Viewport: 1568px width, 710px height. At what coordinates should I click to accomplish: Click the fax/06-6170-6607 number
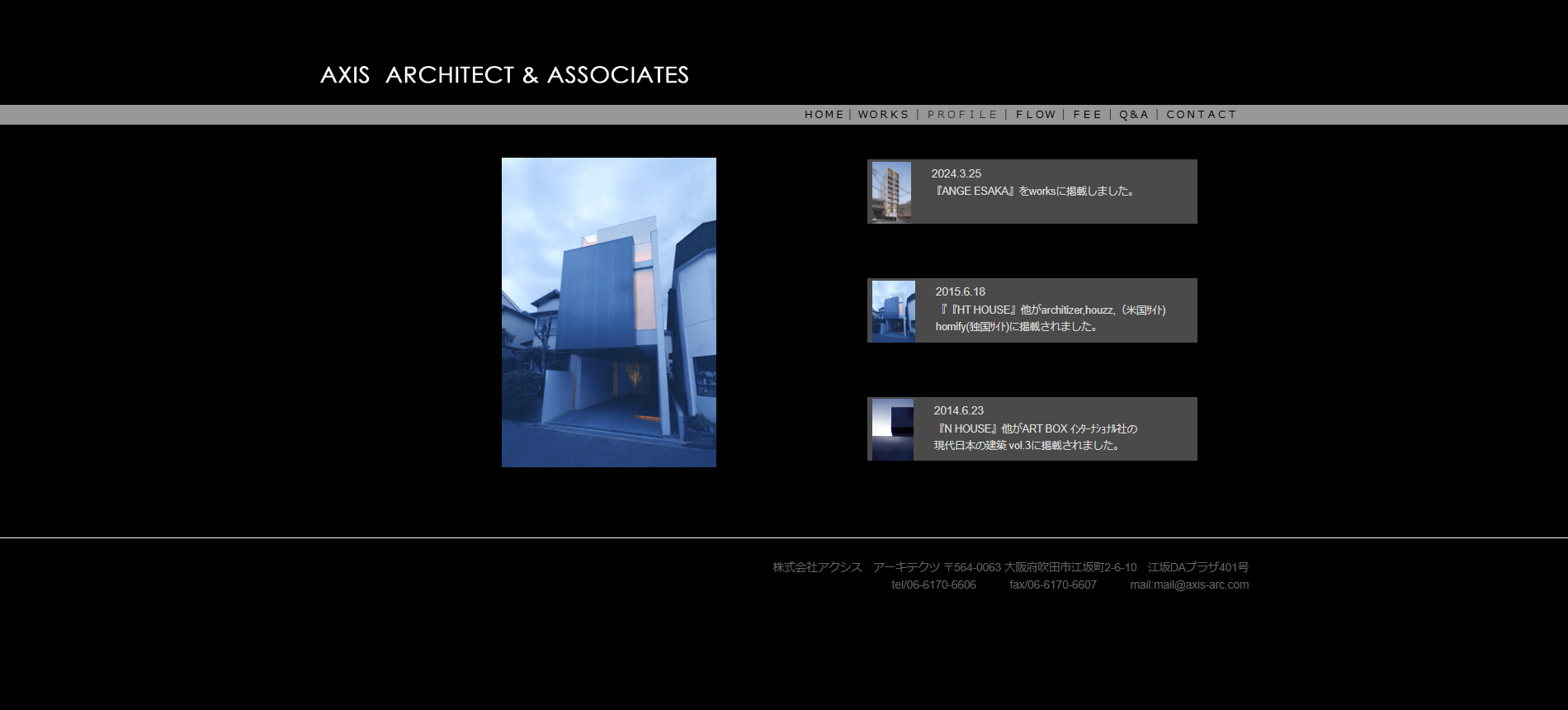1053,585
